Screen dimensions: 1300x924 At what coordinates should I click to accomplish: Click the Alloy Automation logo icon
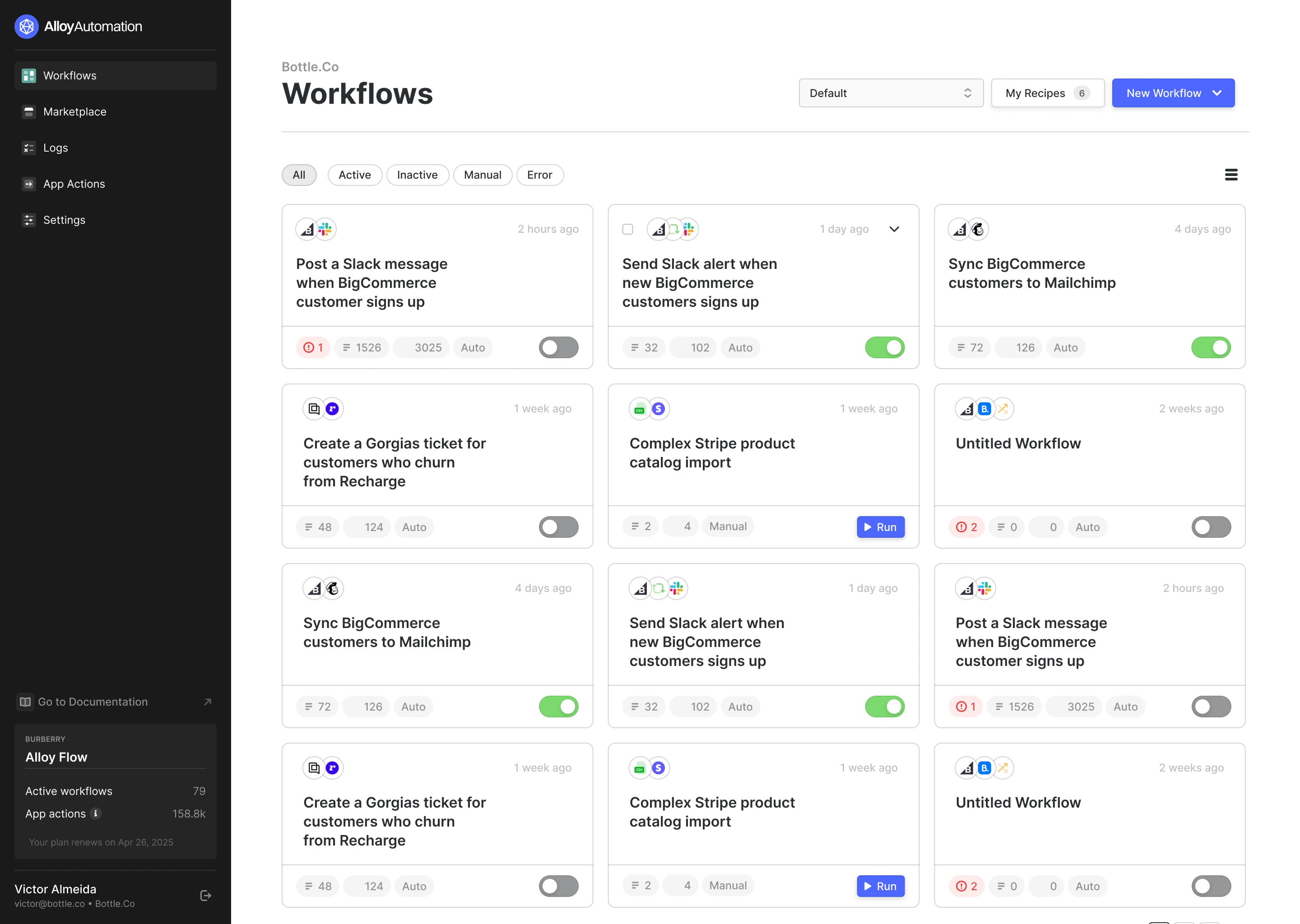click(26, 27)
